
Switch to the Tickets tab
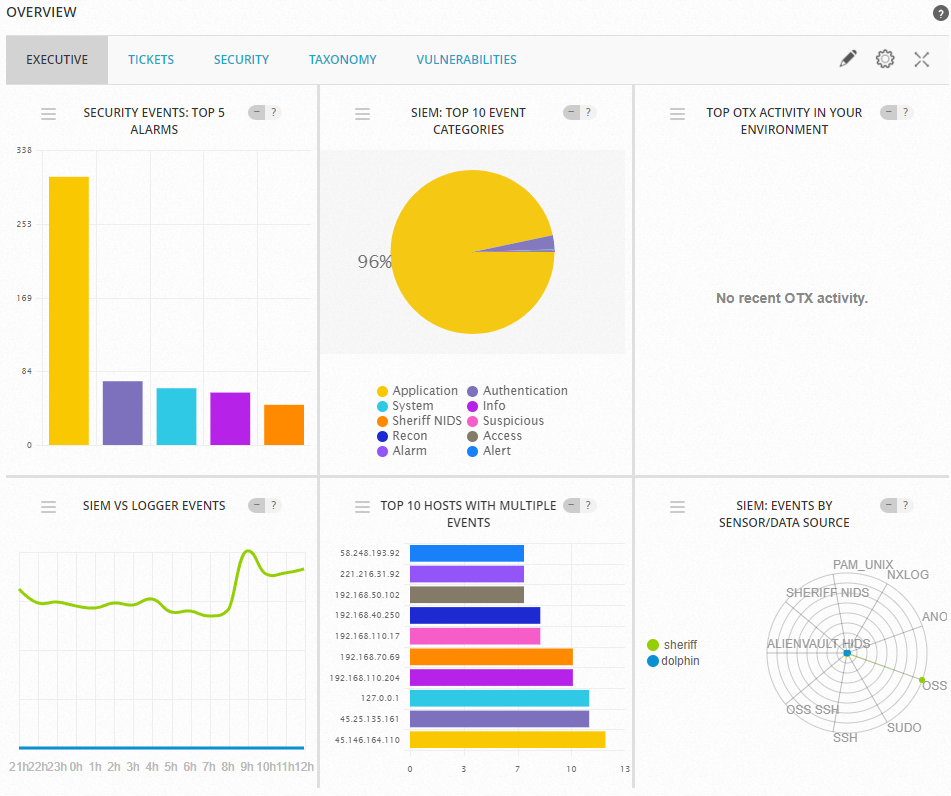(151, 60)
